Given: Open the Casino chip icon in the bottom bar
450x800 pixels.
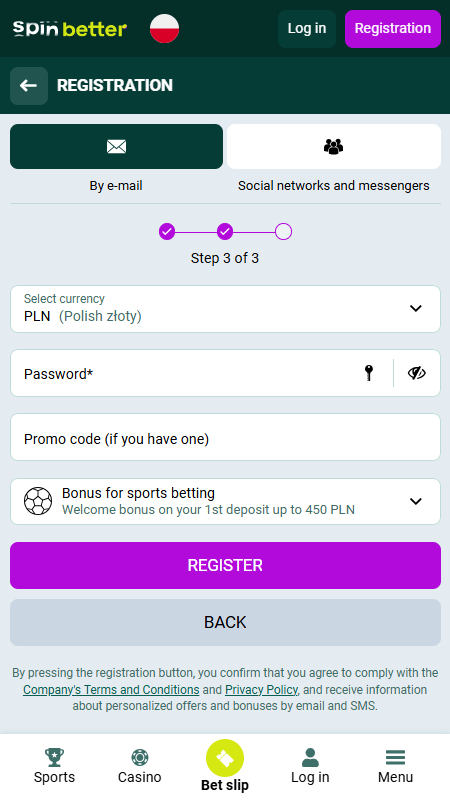Looking at the screenshot, I should coord(139,757).
